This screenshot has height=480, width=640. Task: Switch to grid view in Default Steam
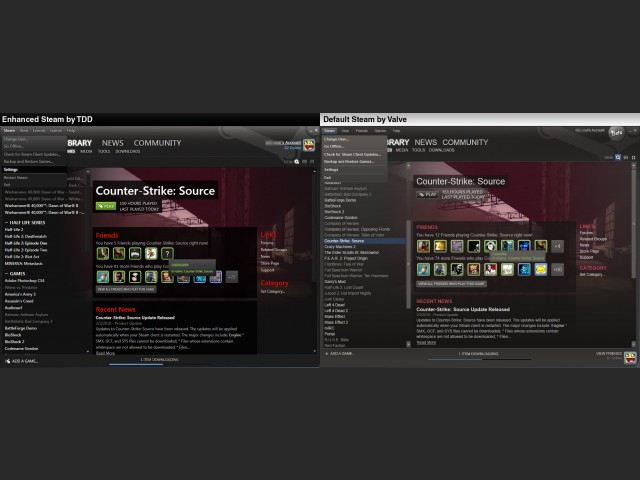coord(633,157)
